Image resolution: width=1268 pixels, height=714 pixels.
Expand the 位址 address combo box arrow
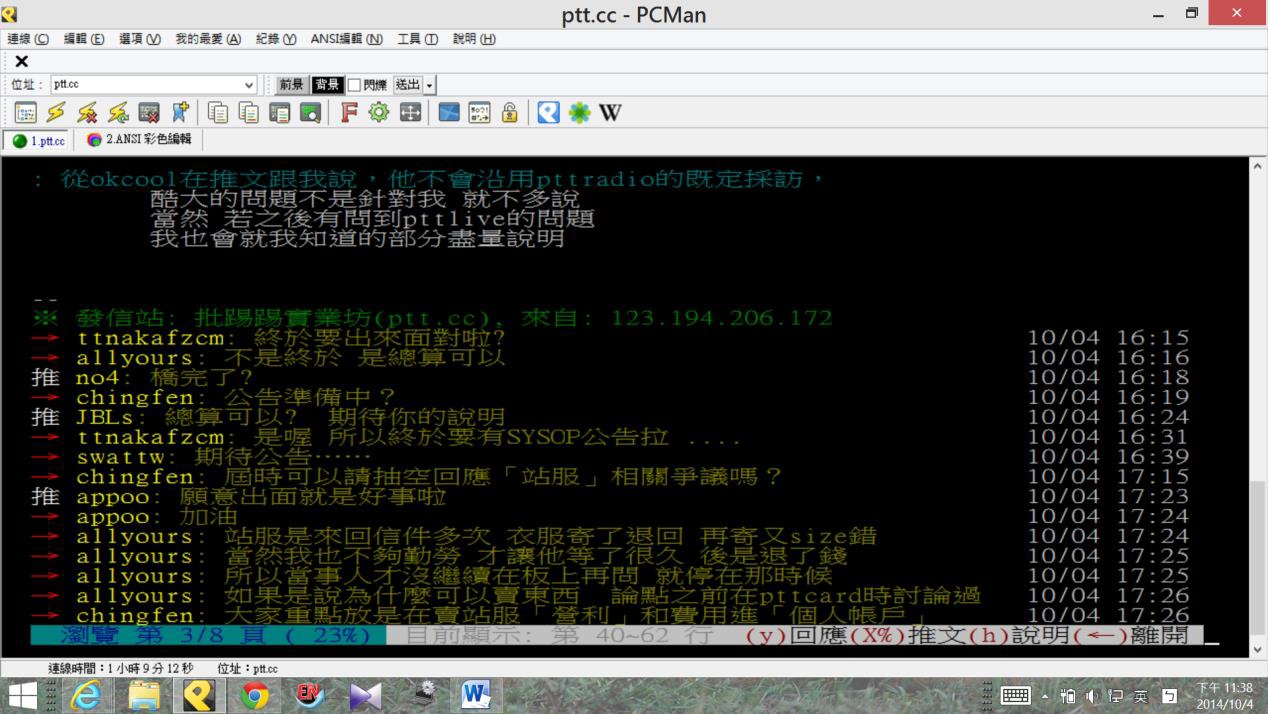click(249, 85)
